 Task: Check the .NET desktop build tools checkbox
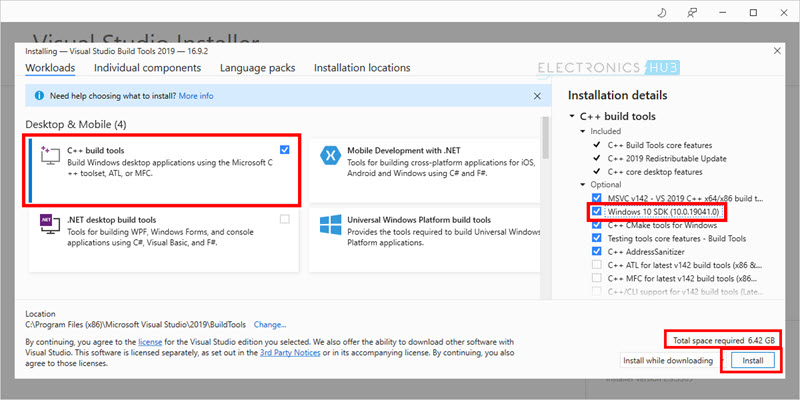click(x=286, y=219)
